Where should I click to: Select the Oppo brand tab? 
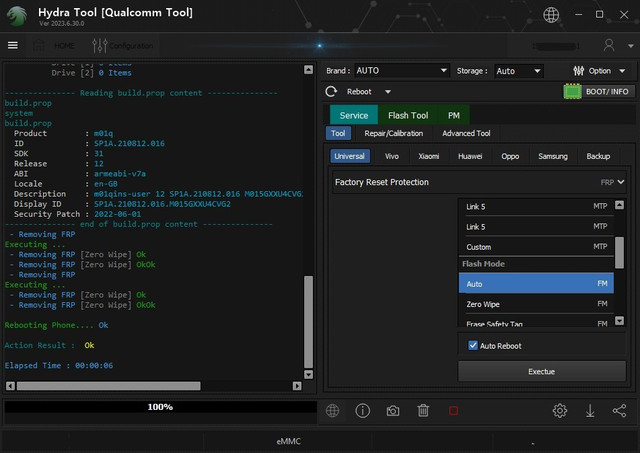tap(510, 156)
